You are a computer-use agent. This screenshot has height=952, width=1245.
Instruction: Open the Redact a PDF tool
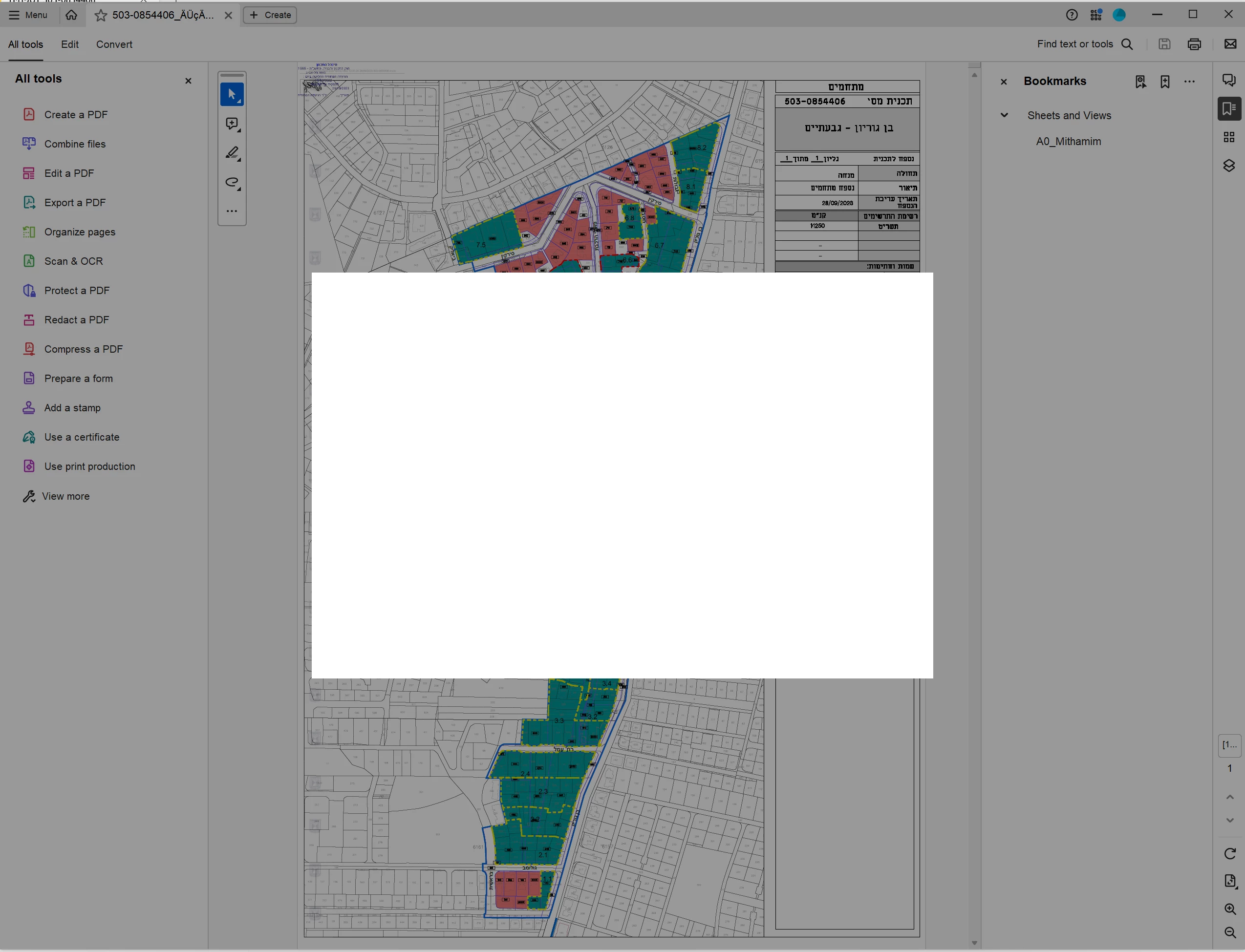pyautogui.click(x=77, y=319)
